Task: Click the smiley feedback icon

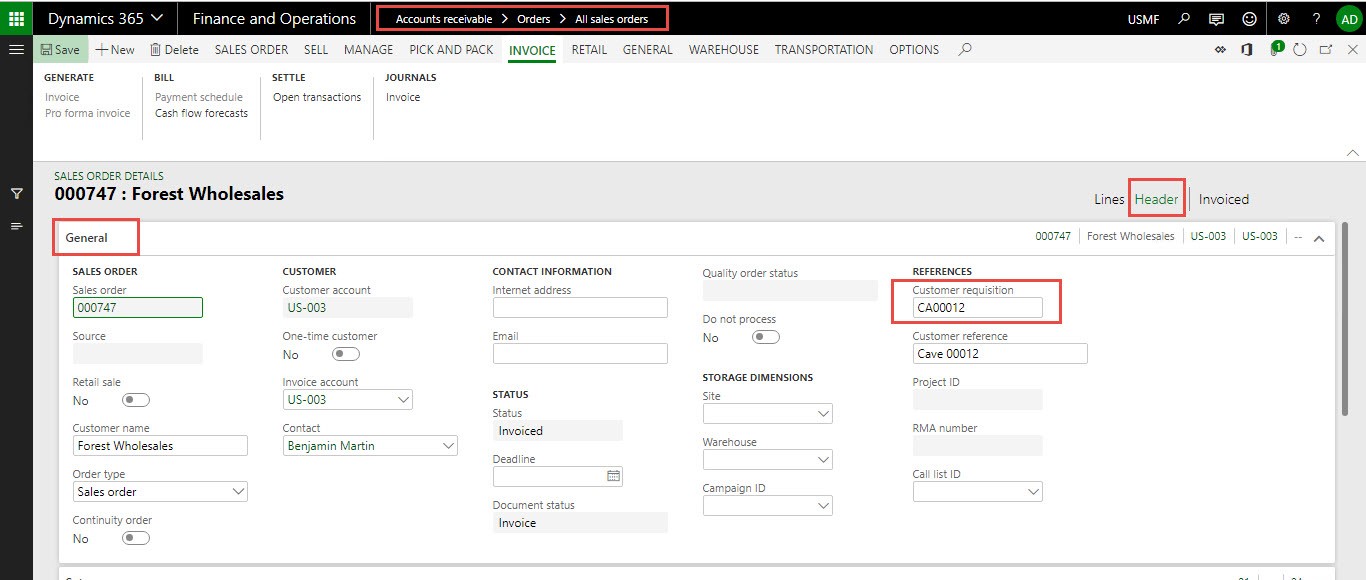Action: 1249,18
